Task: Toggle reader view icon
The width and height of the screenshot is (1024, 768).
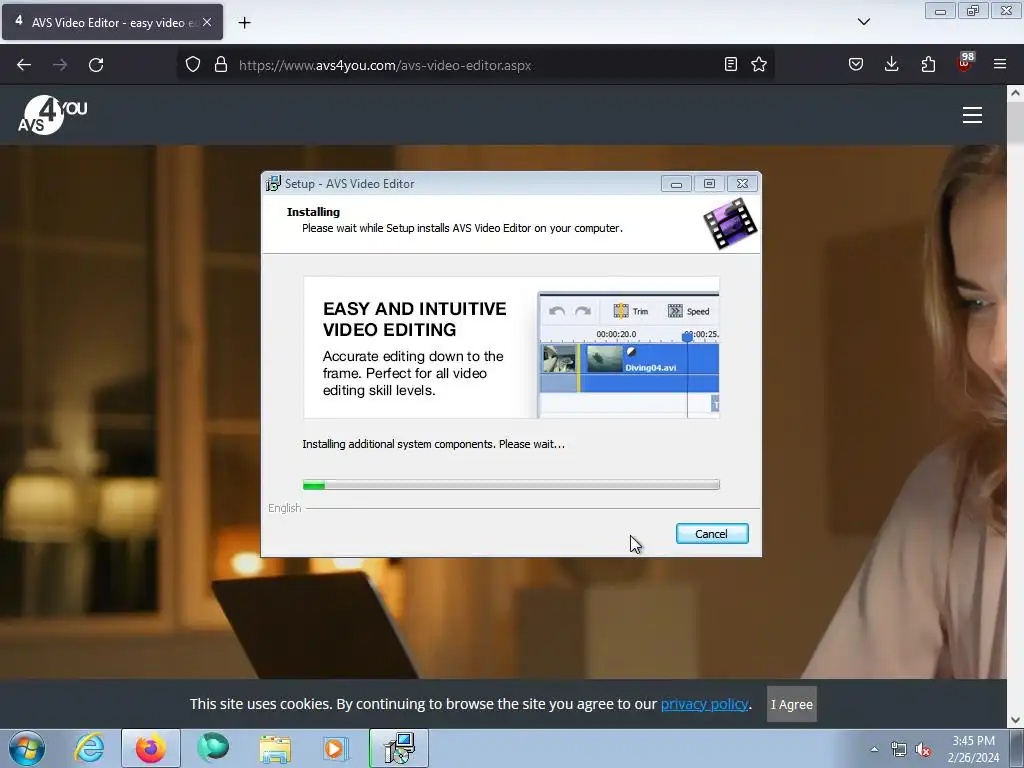Action: coord(731,64)
